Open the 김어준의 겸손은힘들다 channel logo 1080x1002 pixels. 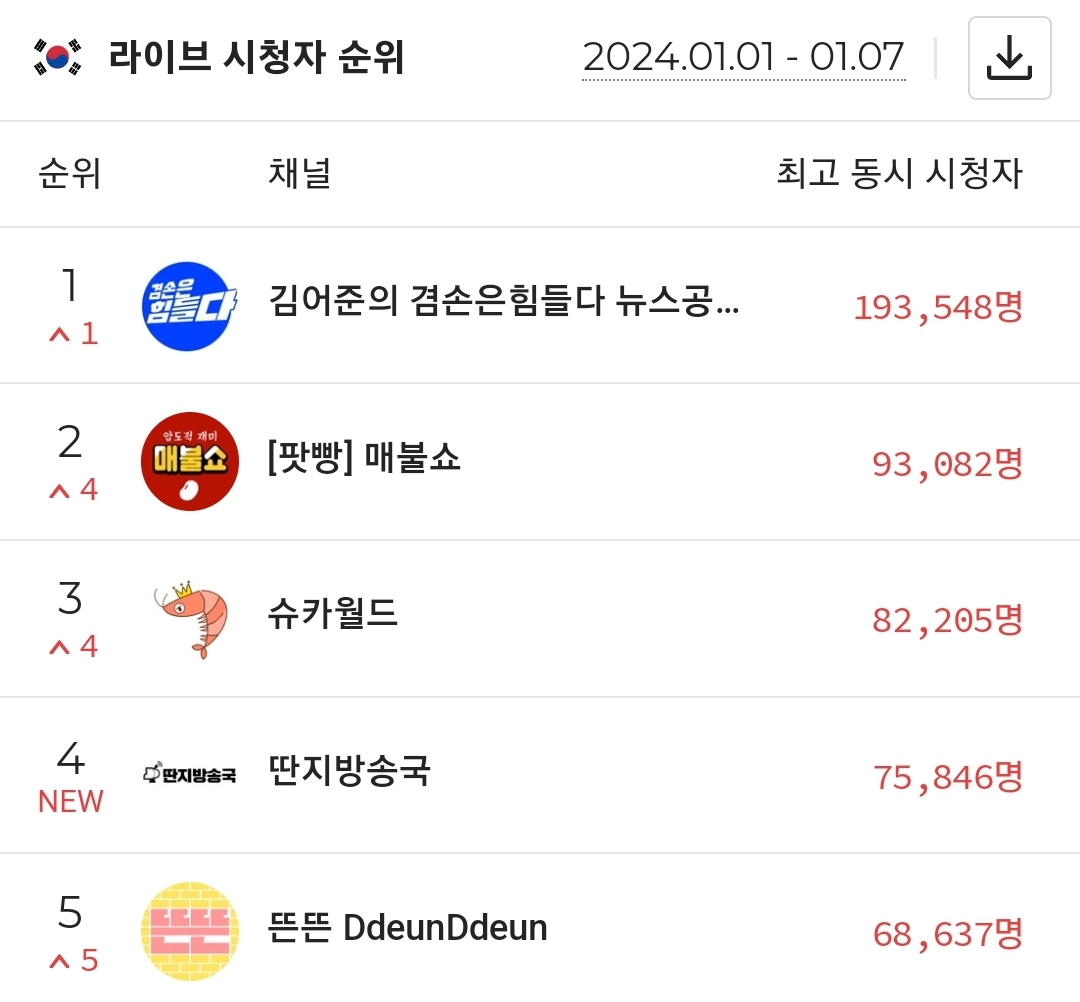click(x=189, y=304)
